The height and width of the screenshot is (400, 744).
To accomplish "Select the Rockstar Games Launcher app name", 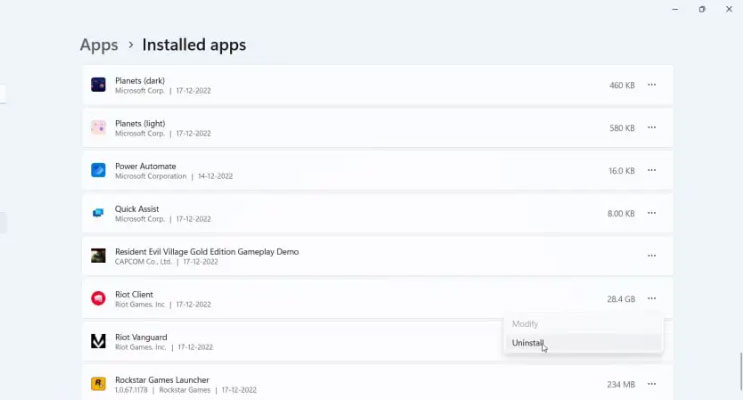I will tap(162, 380).
